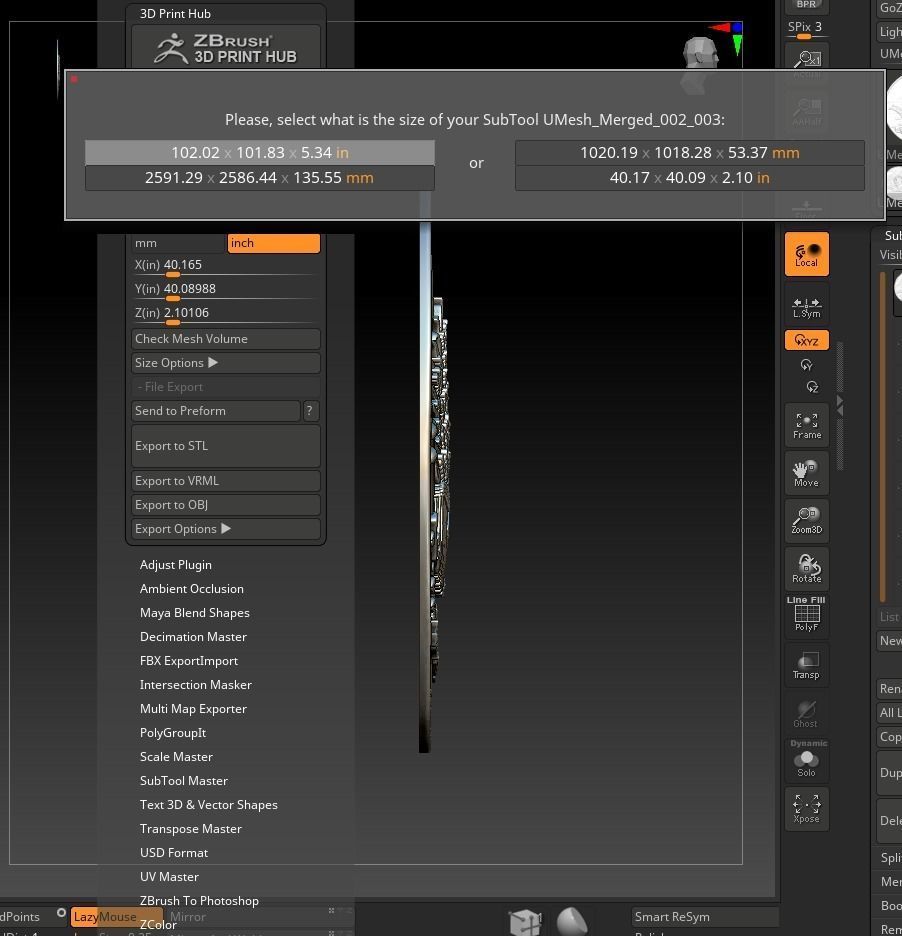
Task: Expand Size Options
Action: point(226,363)
